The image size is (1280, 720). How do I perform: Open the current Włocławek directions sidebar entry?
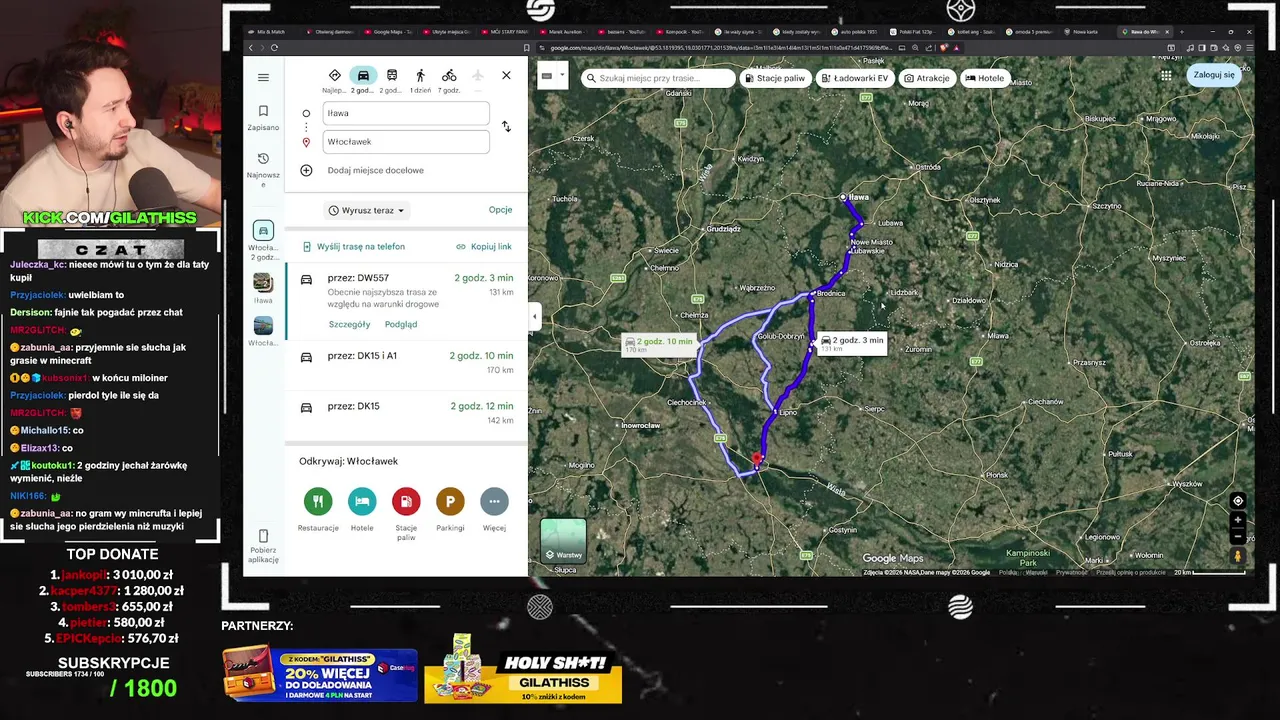[x=263, y=240]
